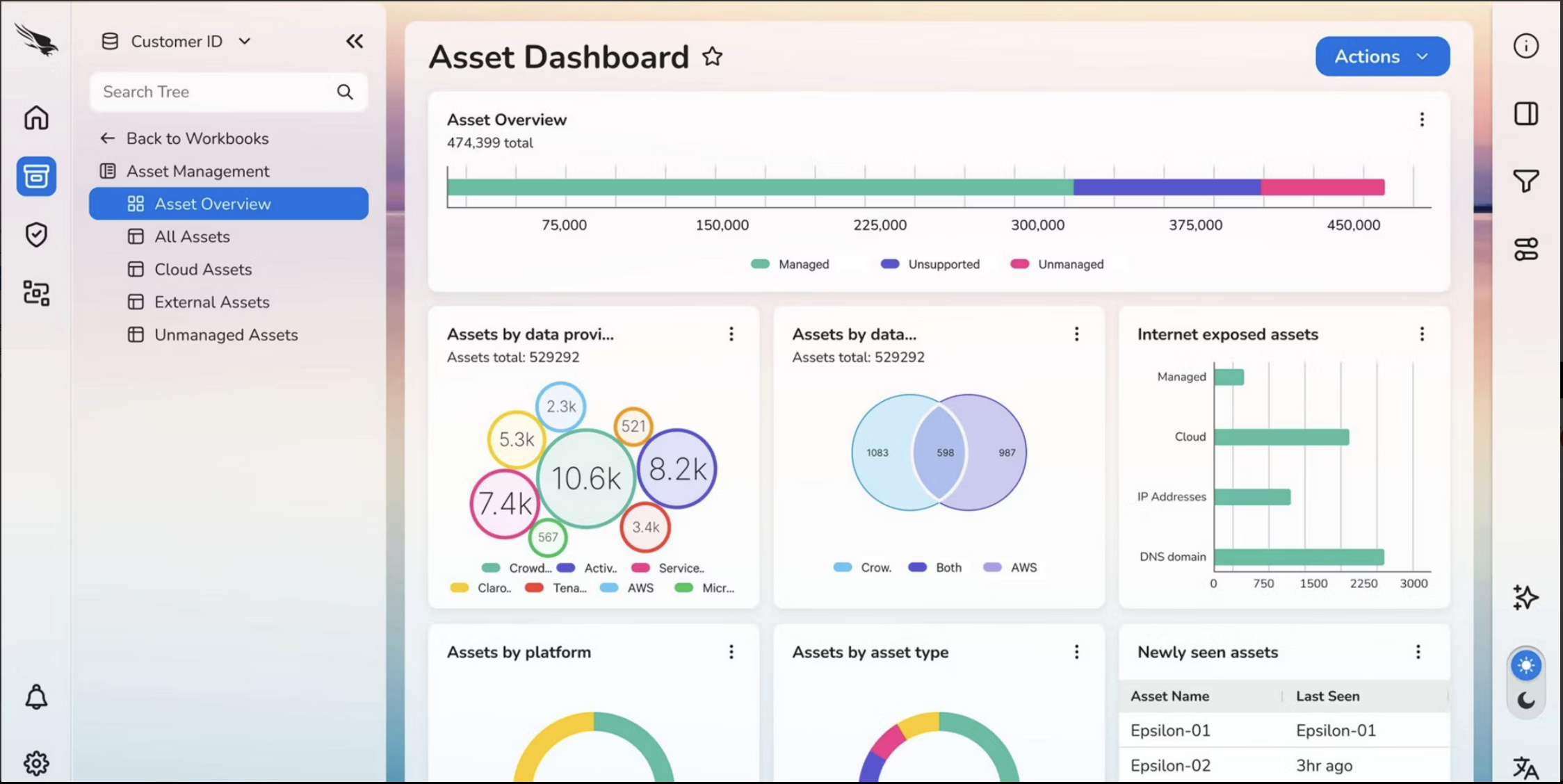Image resolution: width=1563 pixels, height=784 pixels.
Task: Open Asset Overview card options menu
Action: pyautogui.click(x=1421, y=120)
